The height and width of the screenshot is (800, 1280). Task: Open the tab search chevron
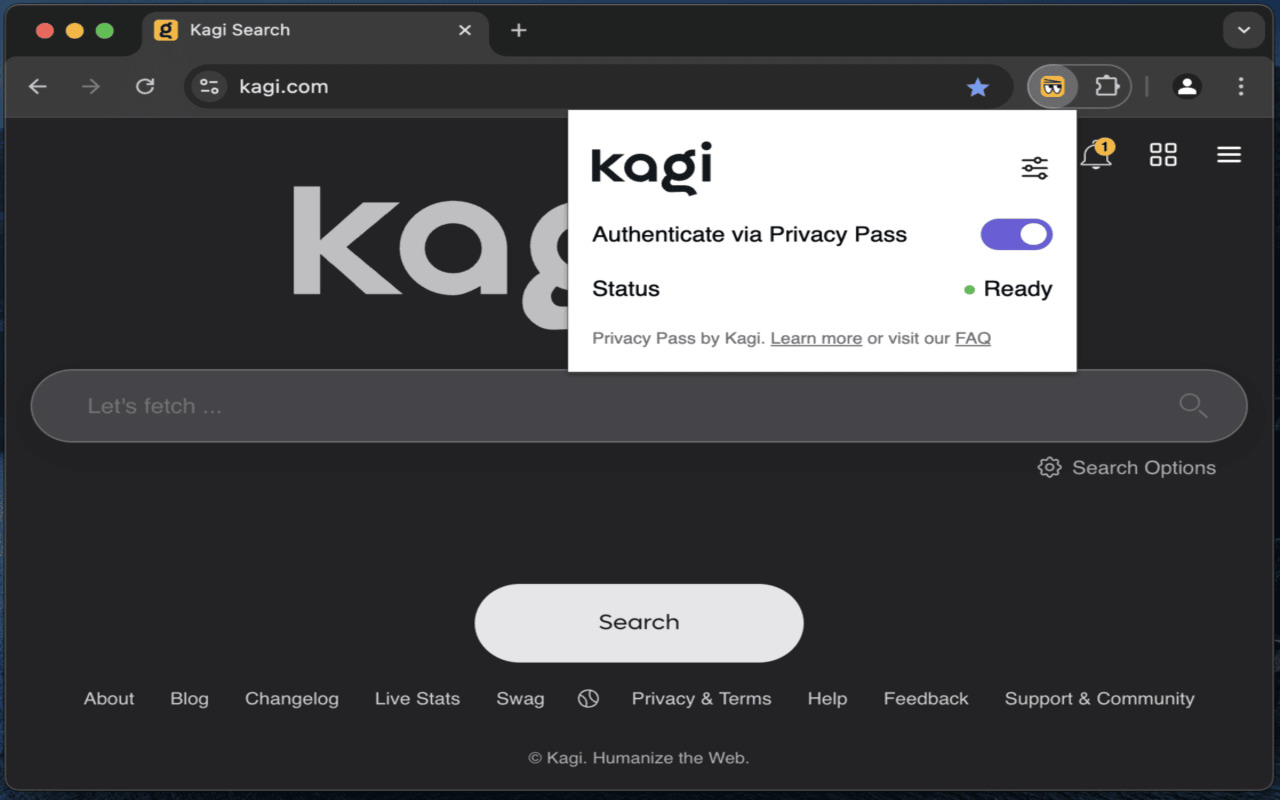pos(1243,30)
